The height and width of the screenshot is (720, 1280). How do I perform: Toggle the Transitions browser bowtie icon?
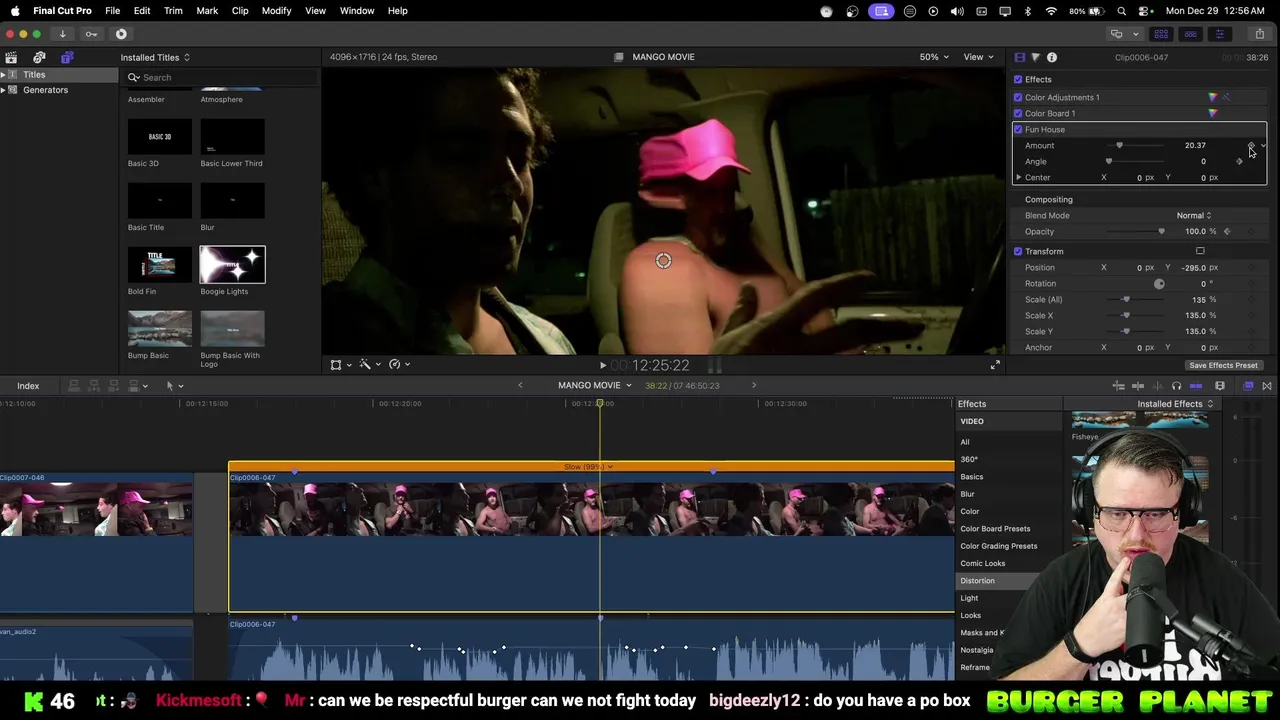point(1267,386)
